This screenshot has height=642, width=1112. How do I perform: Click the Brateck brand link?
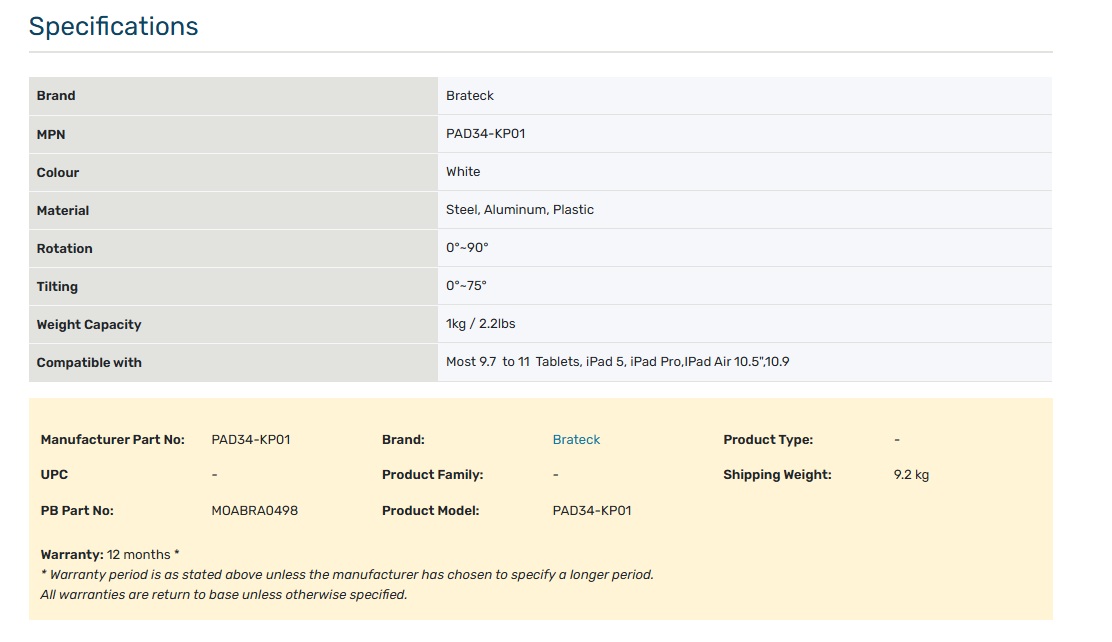(576, 440)
